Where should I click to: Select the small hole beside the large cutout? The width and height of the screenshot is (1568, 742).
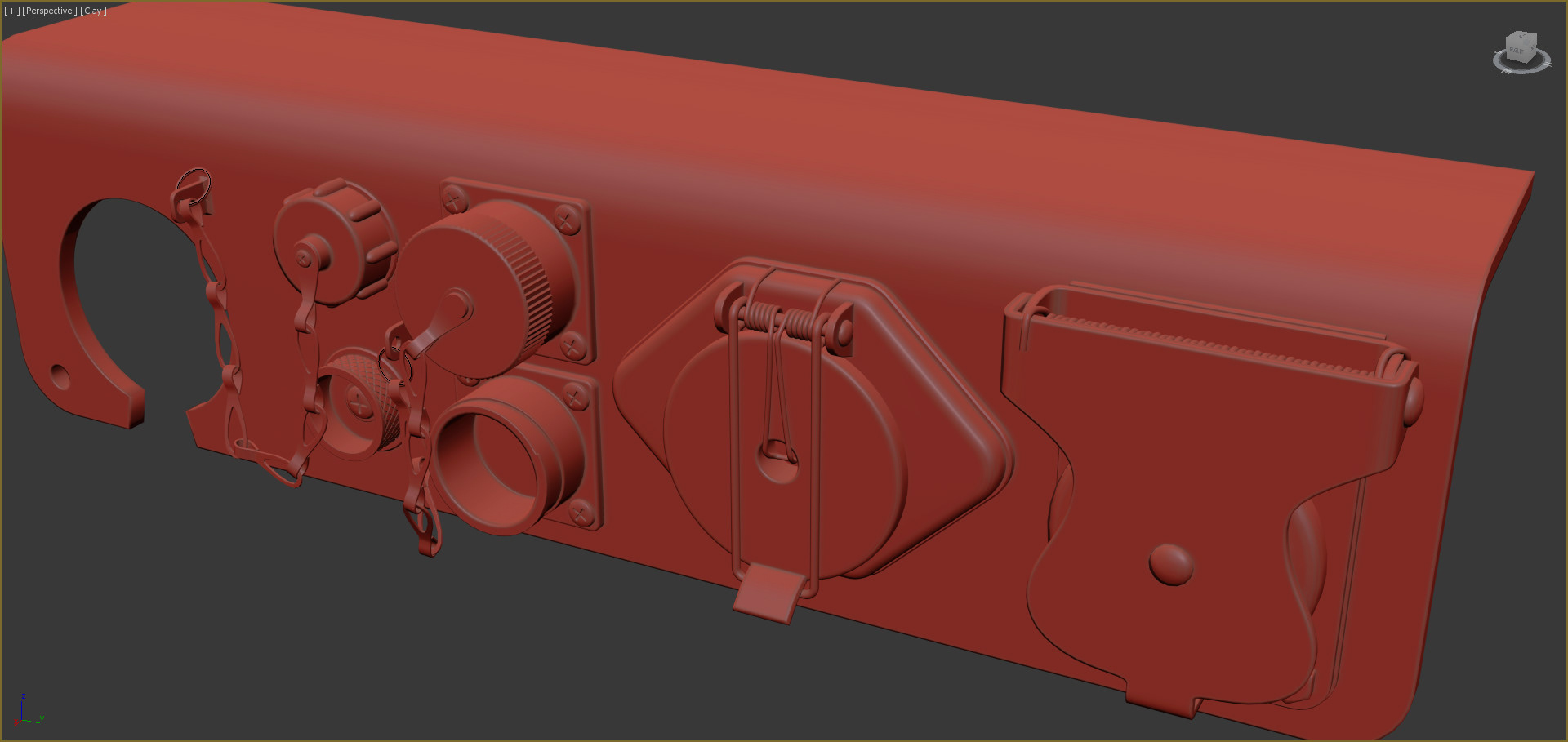click(60, 376)
